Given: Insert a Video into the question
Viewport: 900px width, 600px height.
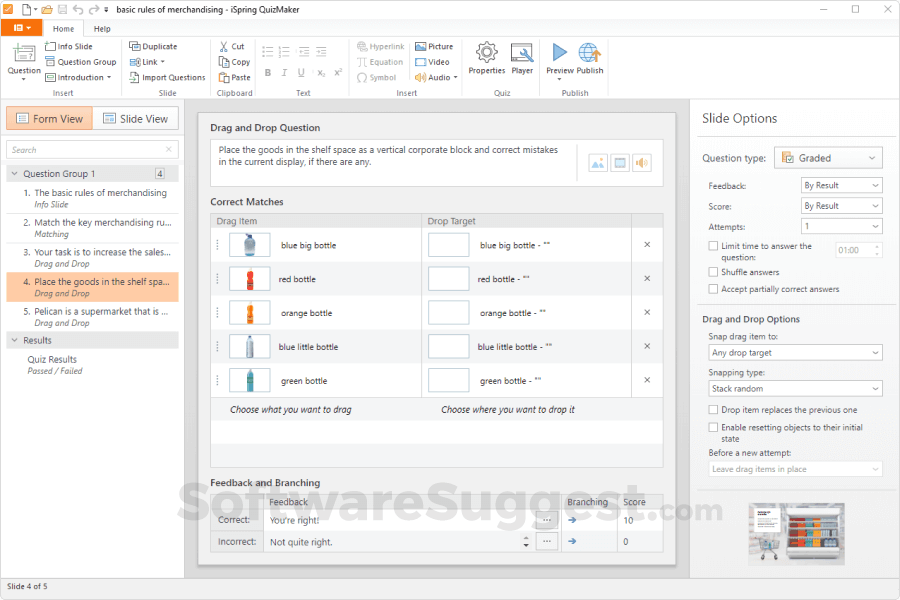Looking at the screenshot, I should tap(432, 61).
